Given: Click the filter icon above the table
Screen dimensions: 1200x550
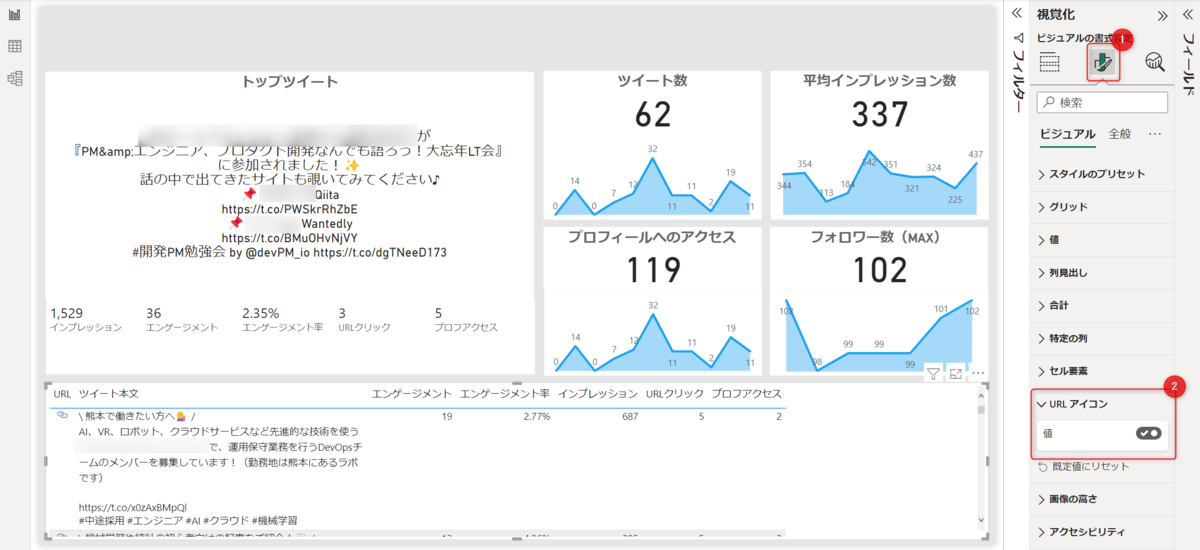Looking at the screenshot, I should pyautogui.click(x=932, y=373).
